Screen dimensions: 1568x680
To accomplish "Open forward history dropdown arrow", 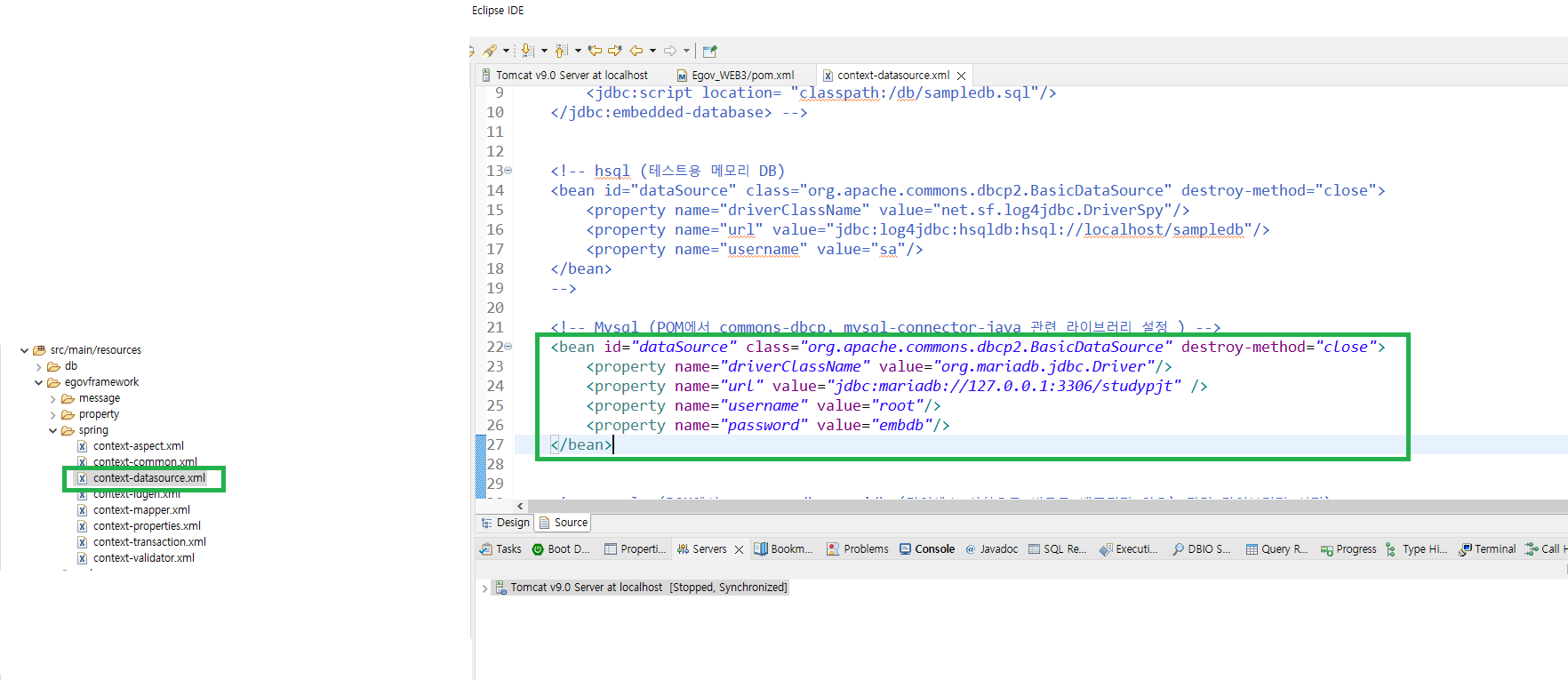I will tap(686, 51).
